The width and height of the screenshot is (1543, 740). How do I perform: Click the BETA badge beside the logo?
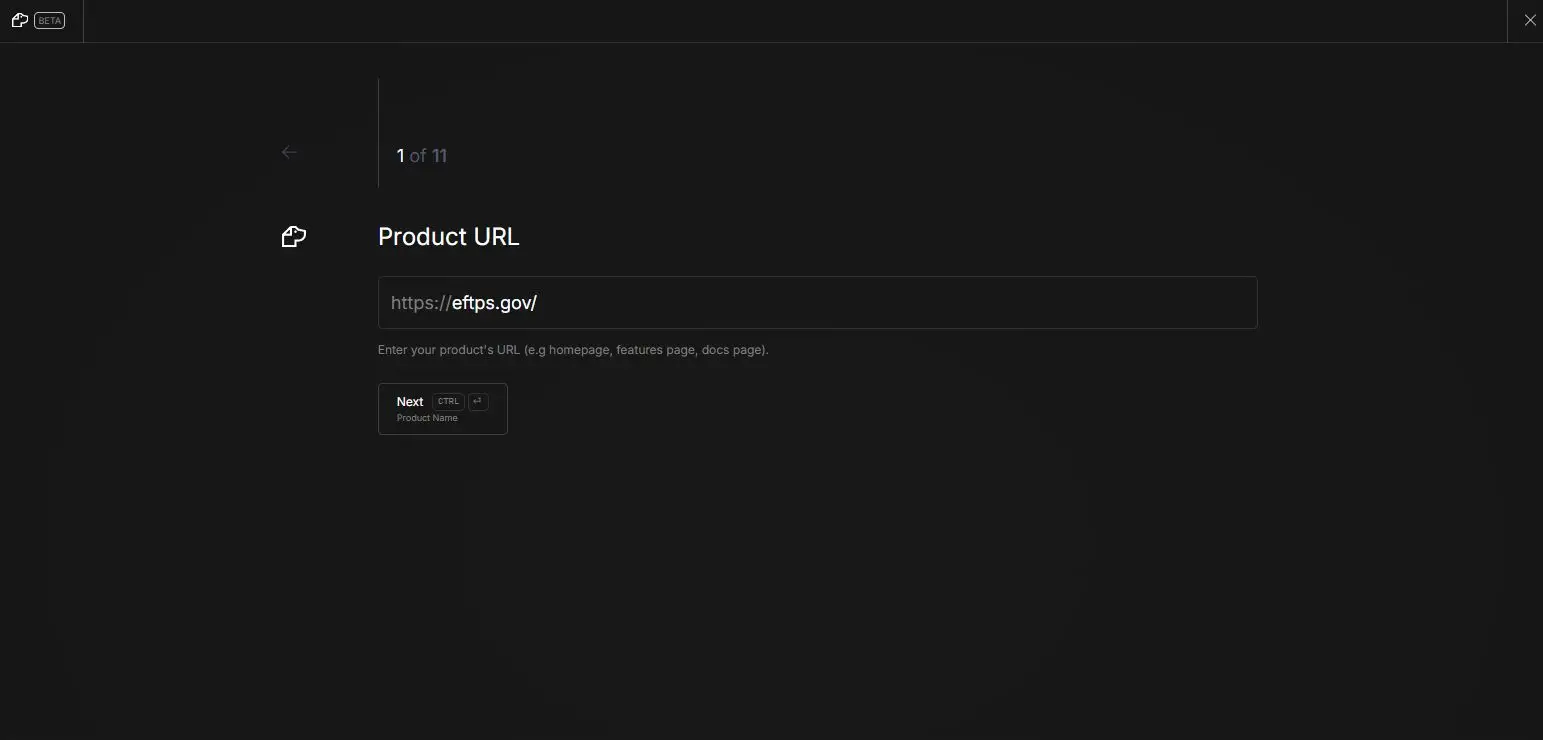click(50, 20)
